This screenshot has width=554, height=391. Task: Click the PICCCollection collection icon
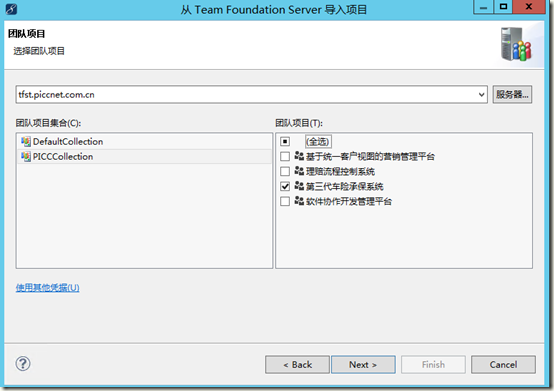pyautogui.click(x=26, y=156)
